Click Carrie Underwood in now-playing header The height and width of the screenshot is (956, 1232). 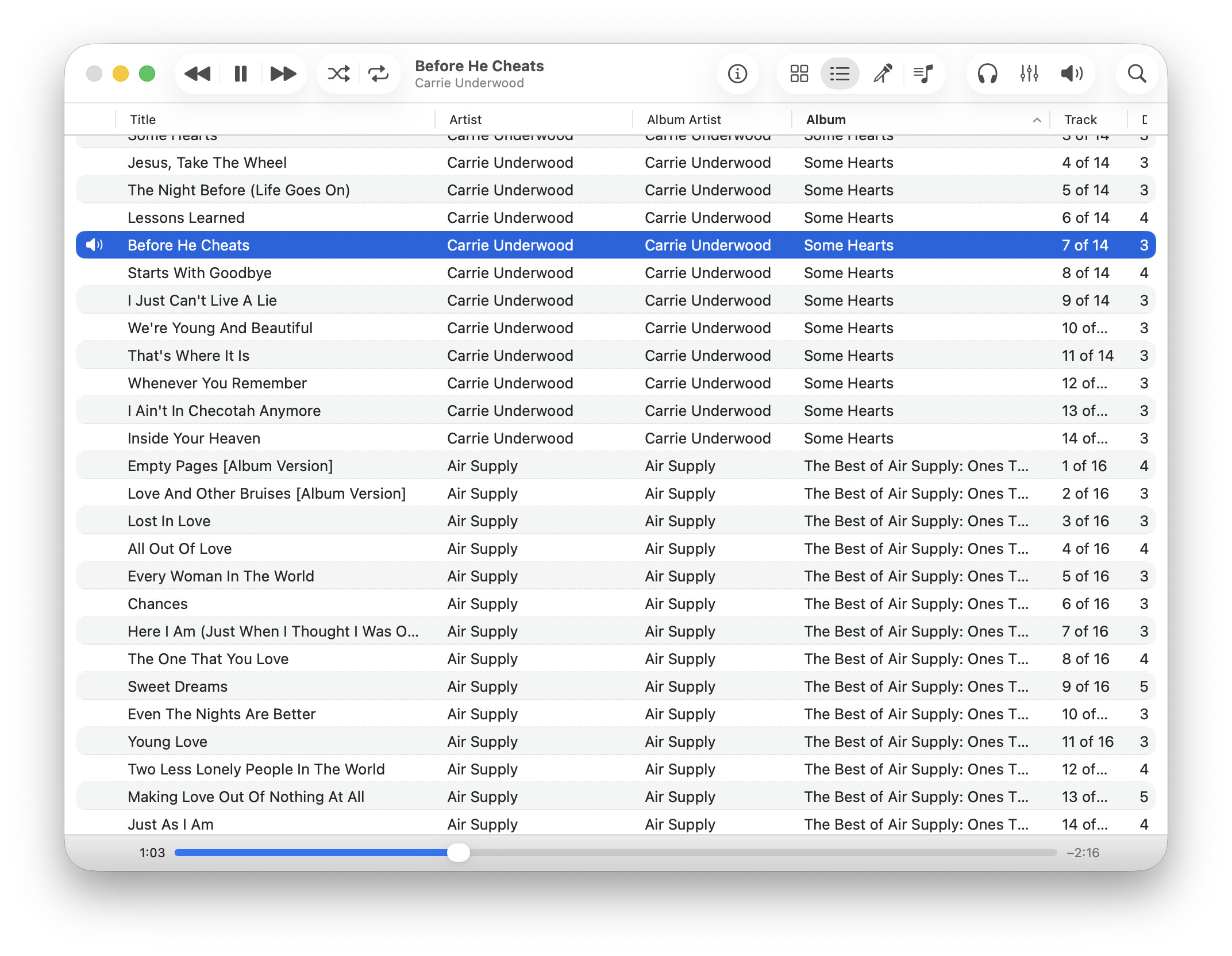(469, 83)
